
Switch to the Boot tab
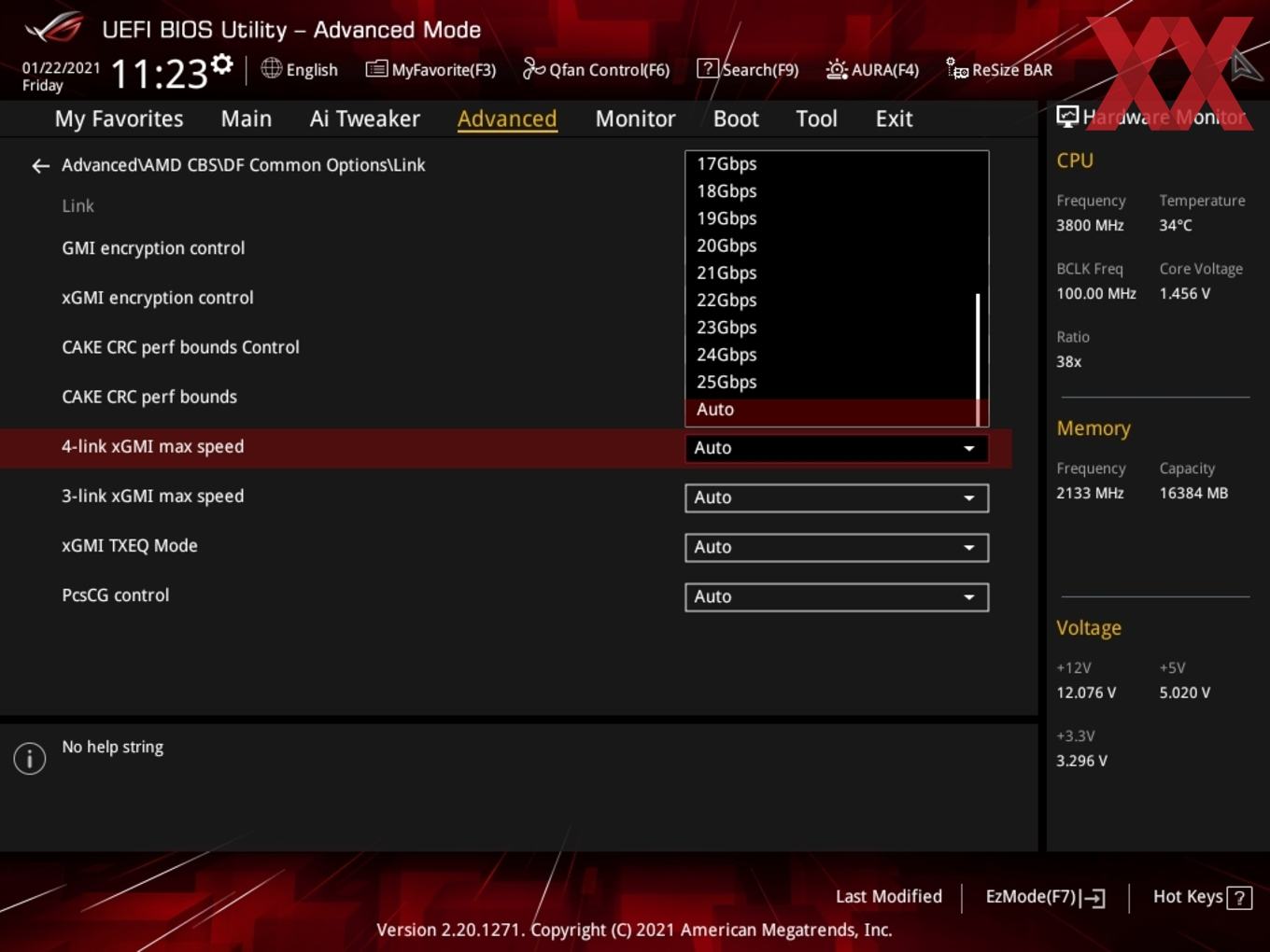[x=736, y=119]
